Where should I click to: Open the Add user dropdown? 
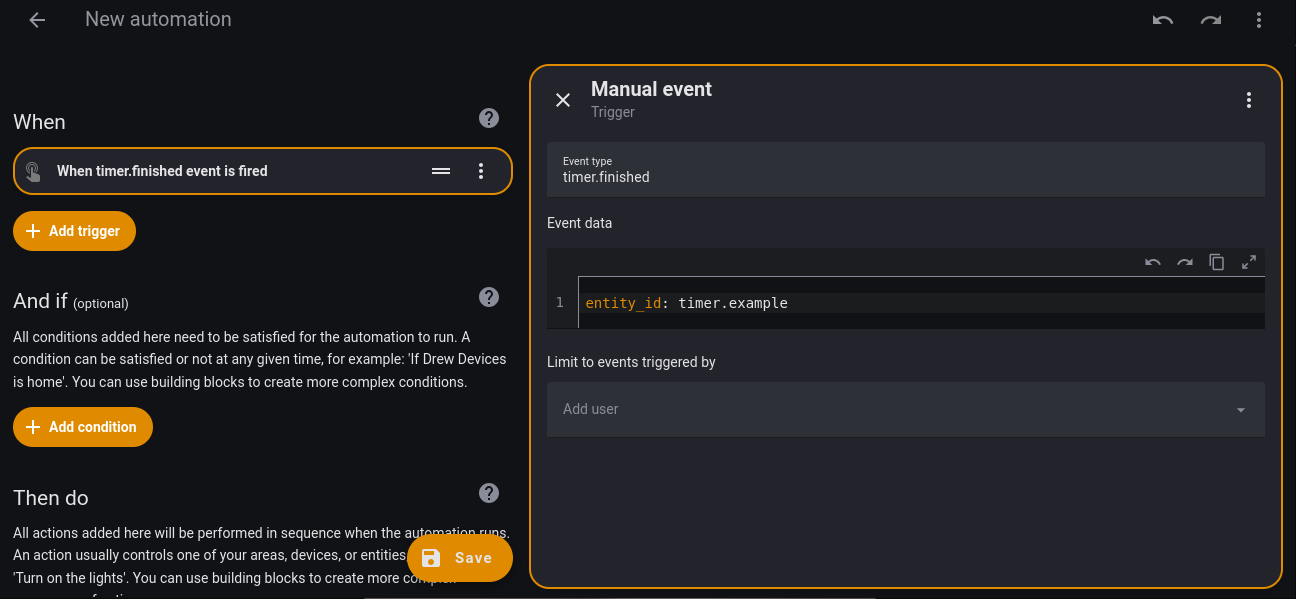pos(905,409)
